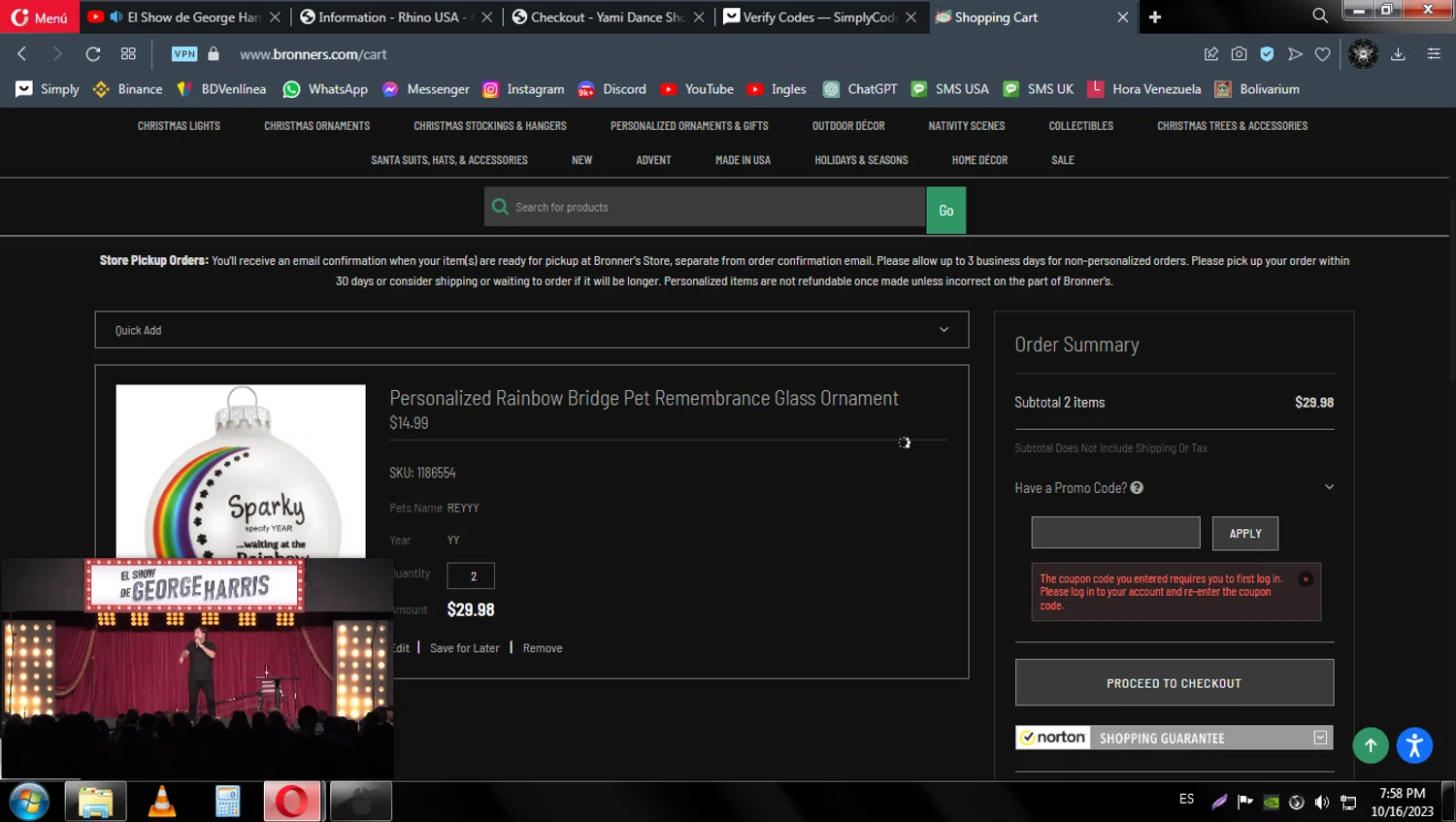Click the promo code text field
The height and width of the screenshot is (822, 1456).
(x=1115, y=533)
